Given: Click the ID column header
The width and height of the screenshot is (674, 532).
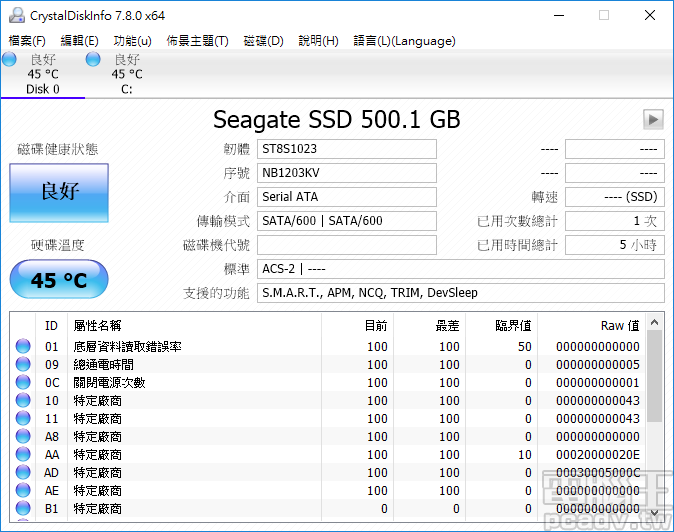Looking at the screenshot, I should point(52,326).
